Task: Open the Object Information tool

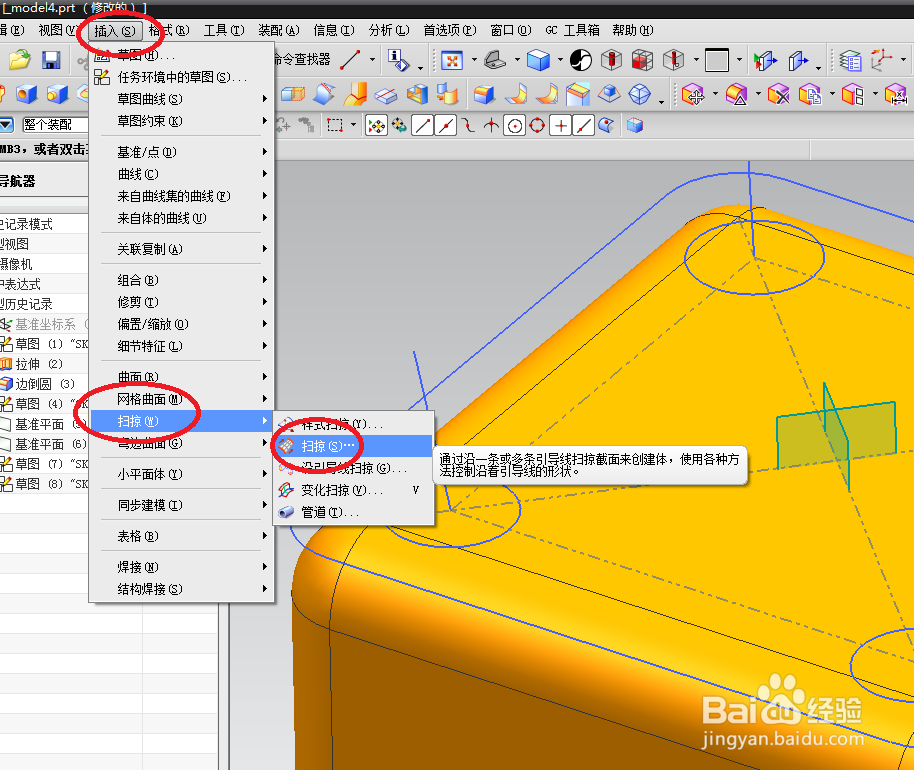Action: [x=398, y=60]
